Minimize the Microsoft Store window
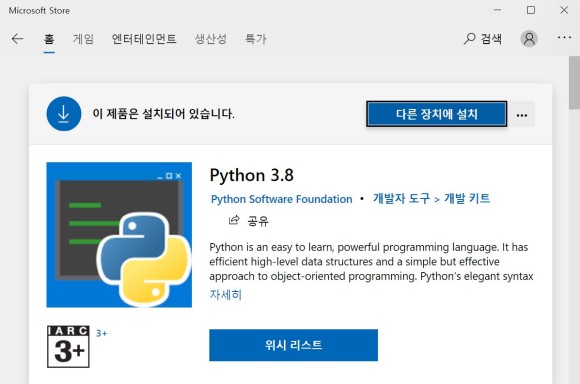 tap(498, 10)
